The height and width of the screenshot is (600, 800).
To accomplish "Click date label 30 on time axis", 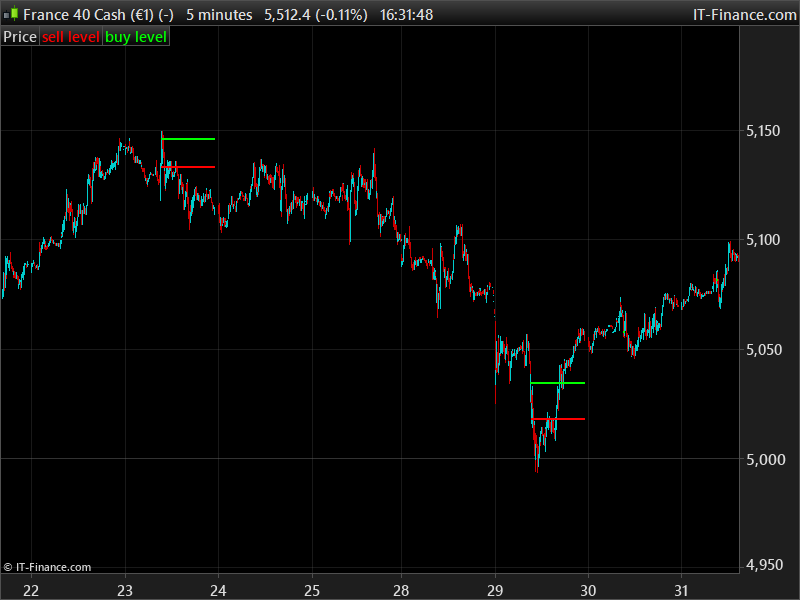I will (x=588, y=591).
